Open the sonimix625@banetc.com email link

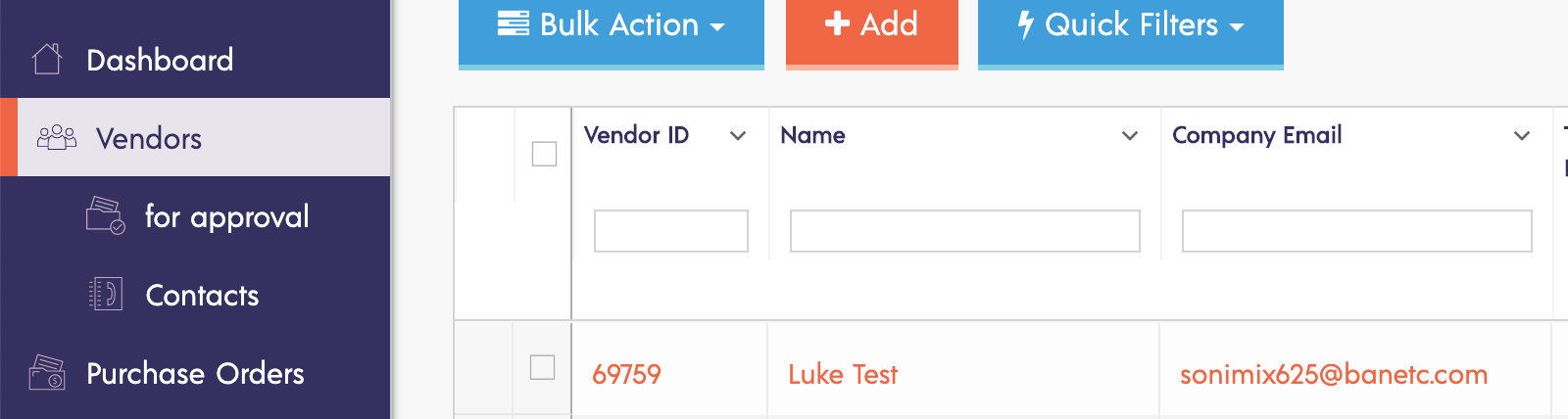pyautogui.click(x=1334, y=374)
